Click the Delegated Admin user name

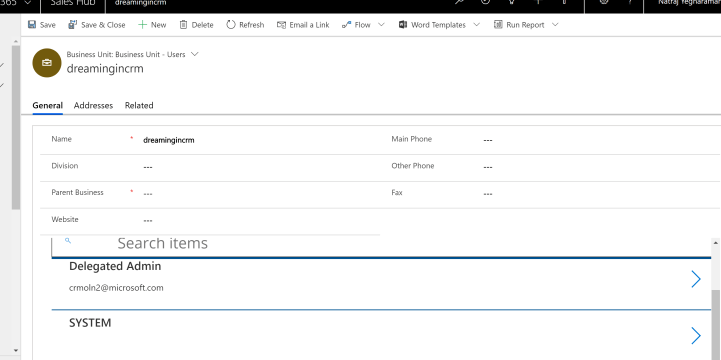(x=115, y=266)
